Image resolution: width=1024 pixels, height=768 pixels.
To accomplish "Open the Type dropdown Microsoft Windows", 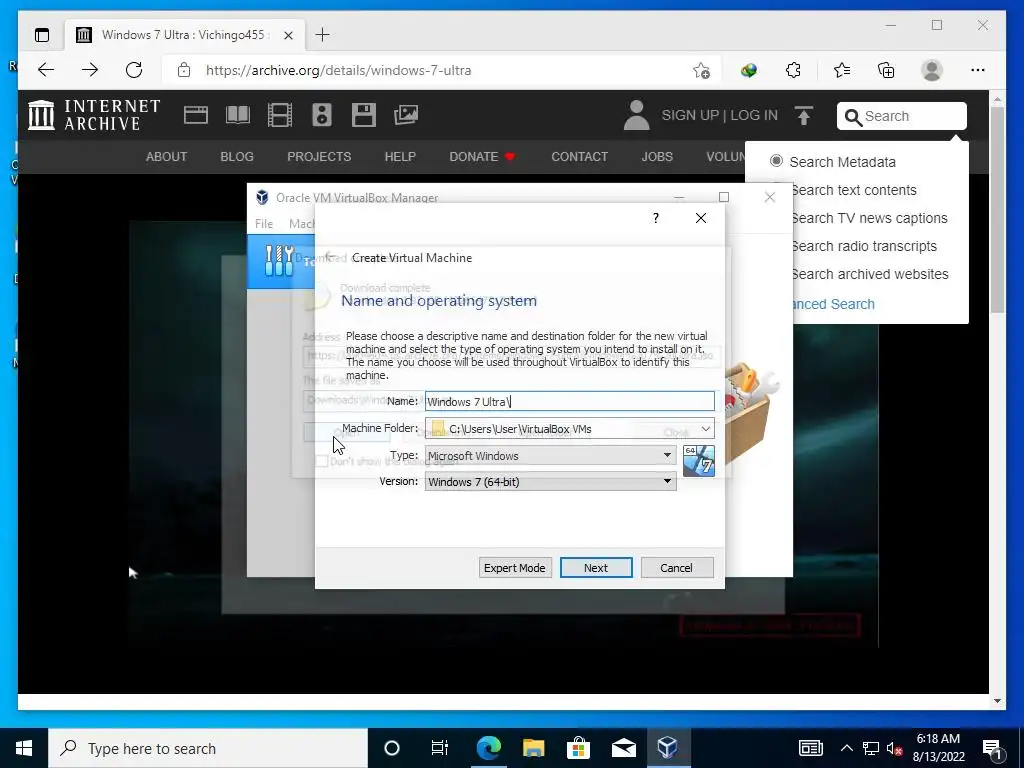I will (x=550, y=456).
